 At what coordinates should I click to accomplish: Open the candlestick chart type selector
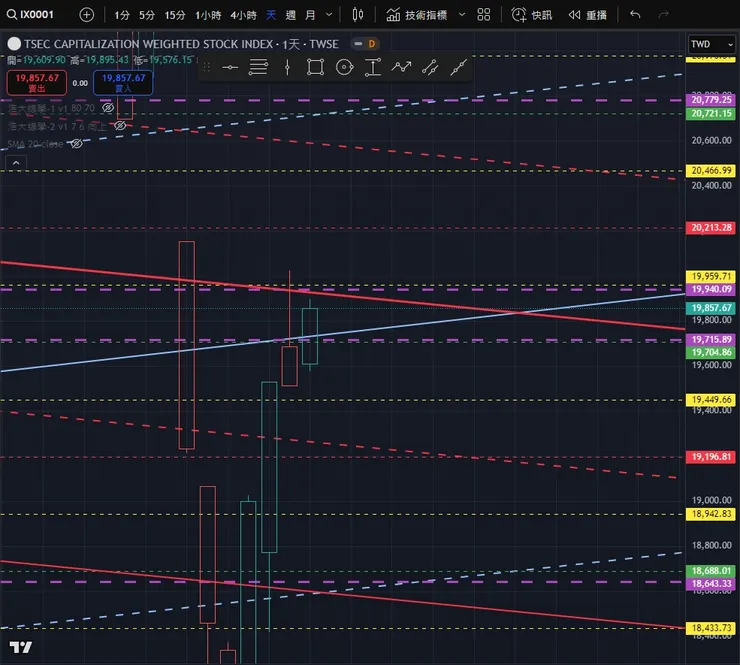click(358, 15)
